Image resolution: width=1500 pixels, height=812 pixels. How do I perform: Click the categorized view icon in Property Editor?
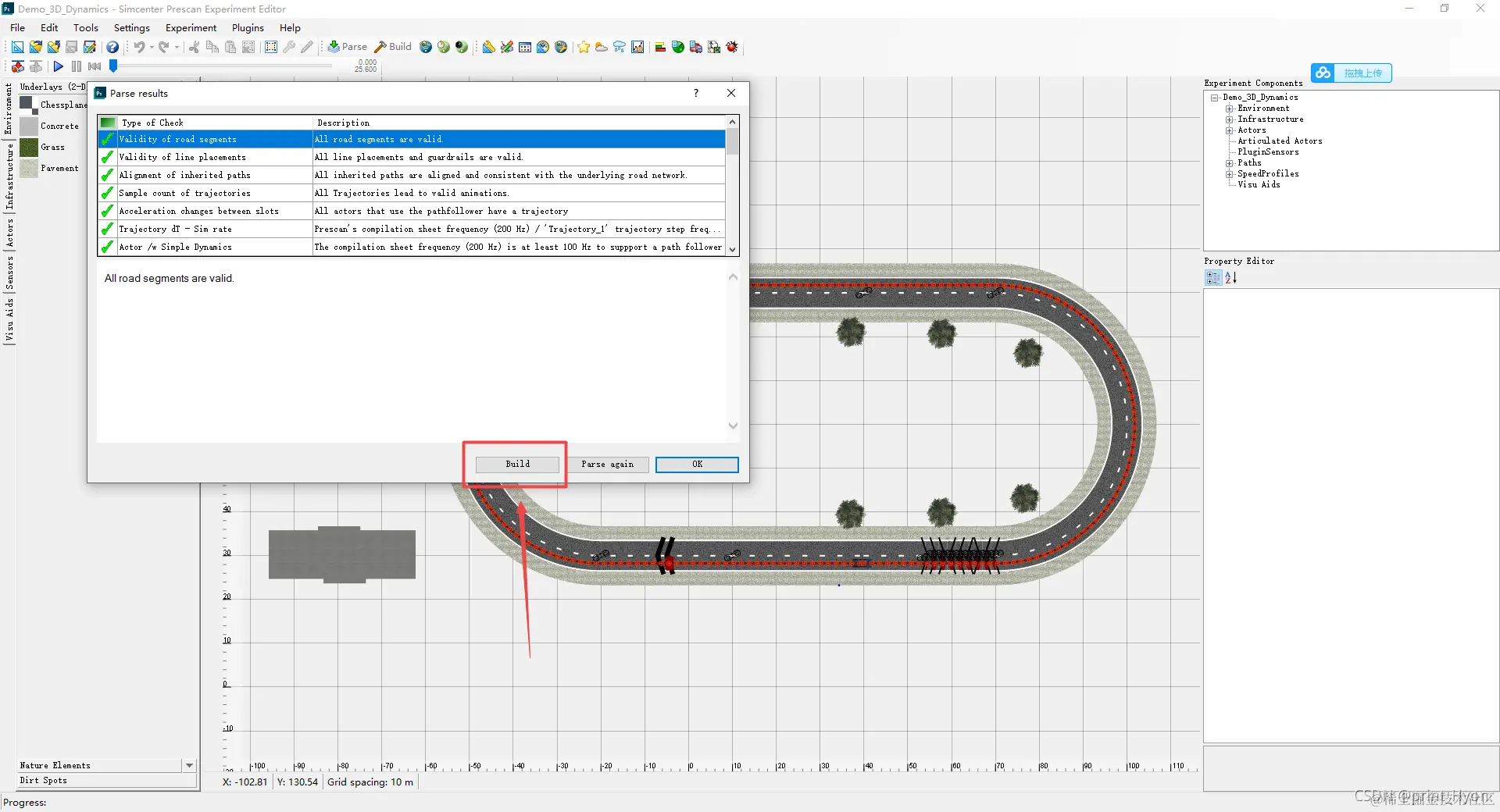(x=1213, y=277)
